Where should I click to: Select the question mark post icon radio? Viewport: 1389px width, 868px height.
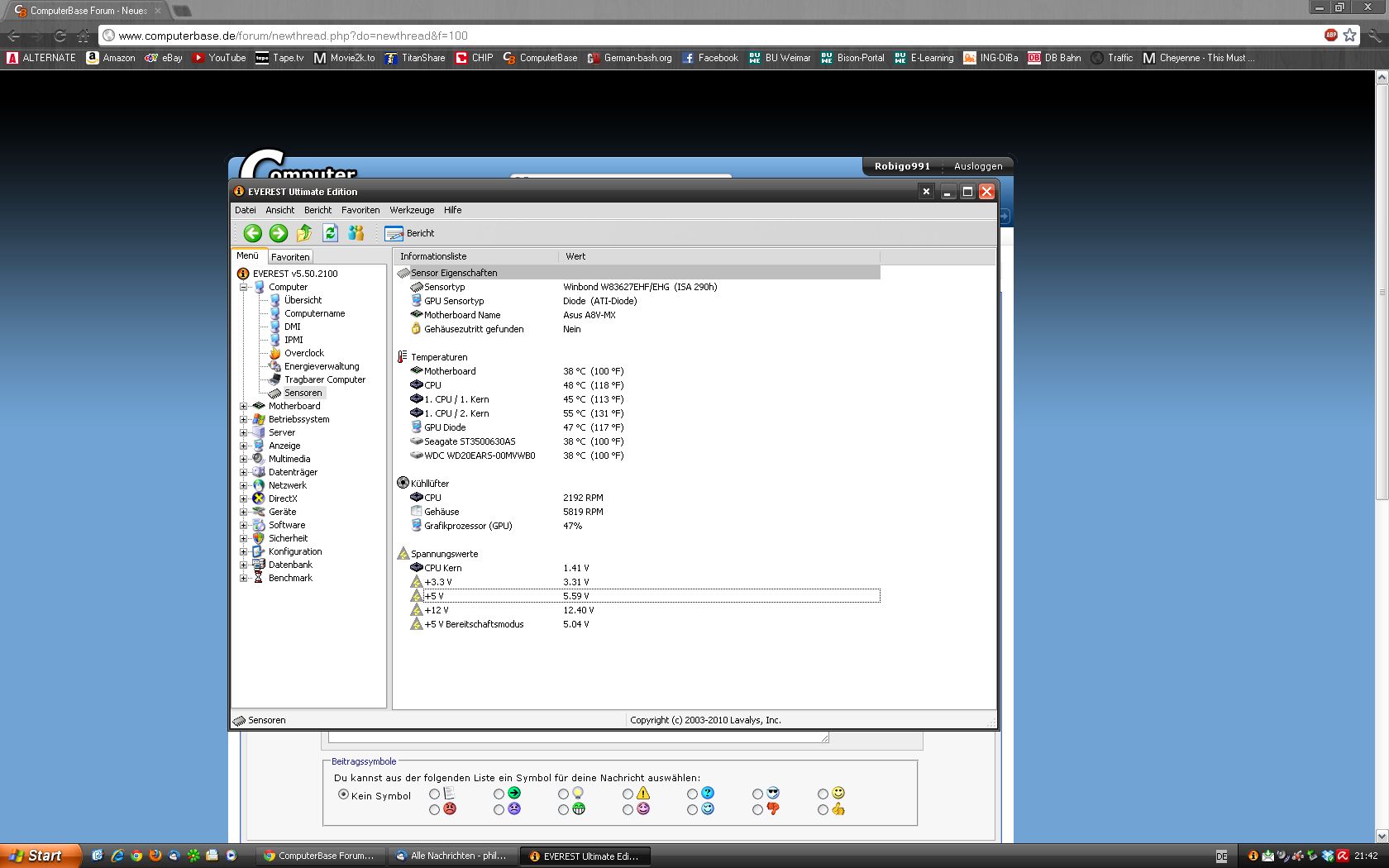pos(692,794)
